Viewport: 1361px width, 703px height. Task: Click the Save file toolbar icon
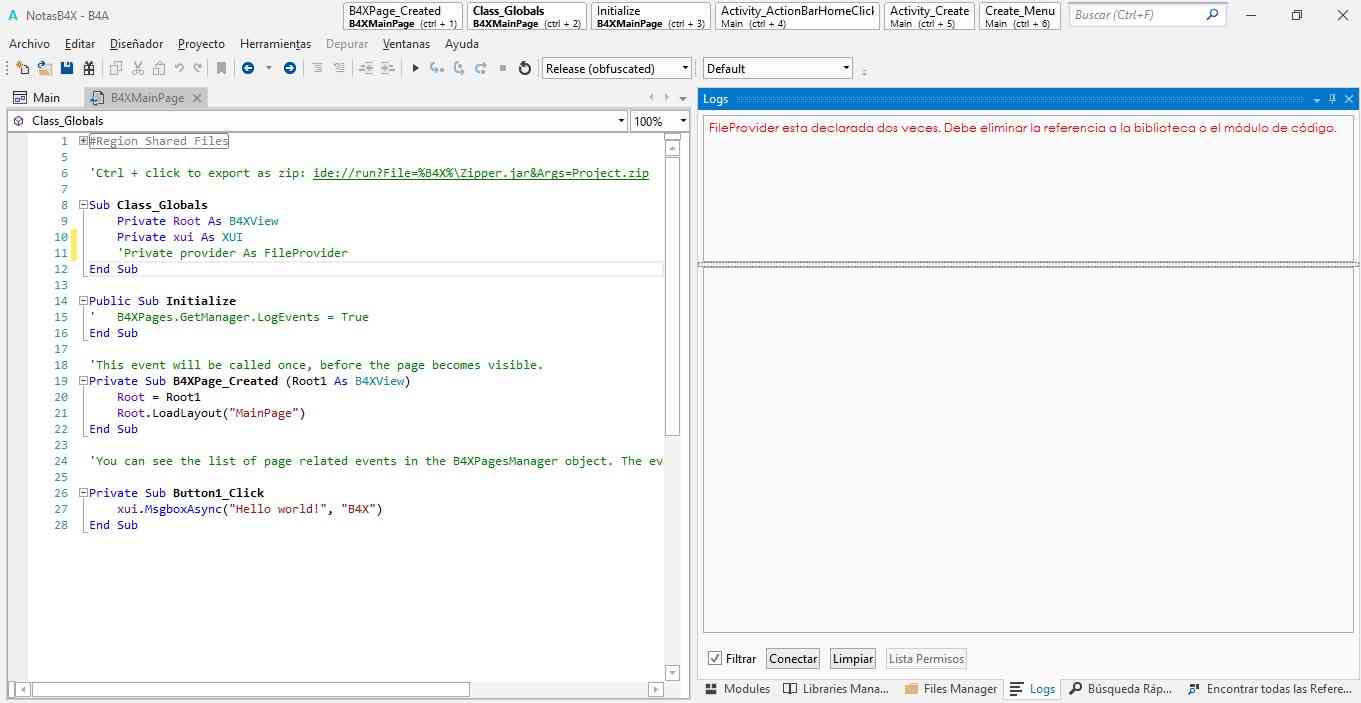67,68
